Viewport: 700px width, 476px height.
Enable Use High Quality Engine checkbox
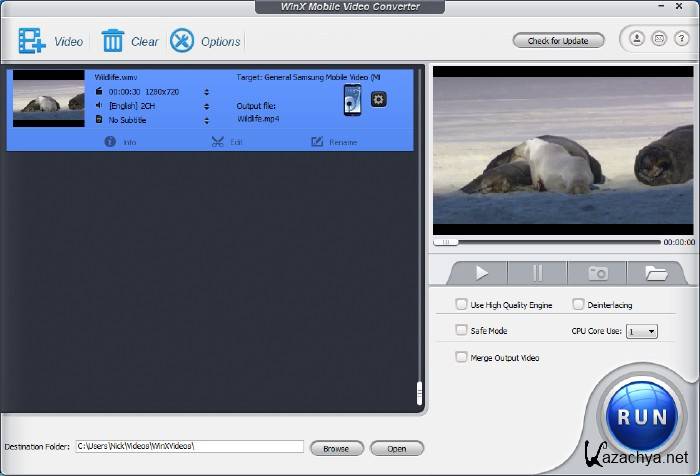pyautogui.click(x=461, y=304)
